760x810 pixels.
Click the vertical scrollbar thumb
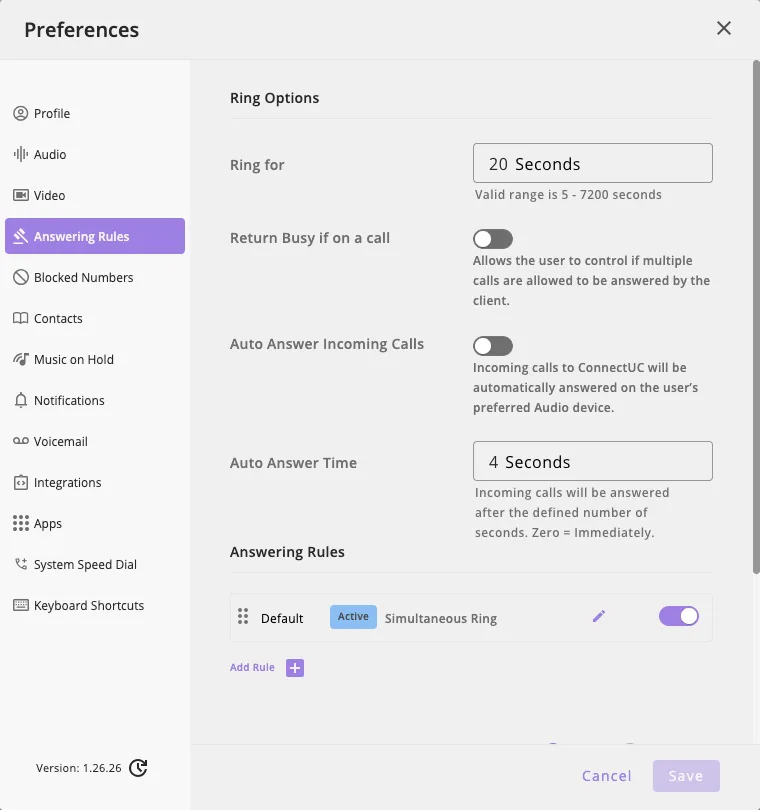[756, 317]
